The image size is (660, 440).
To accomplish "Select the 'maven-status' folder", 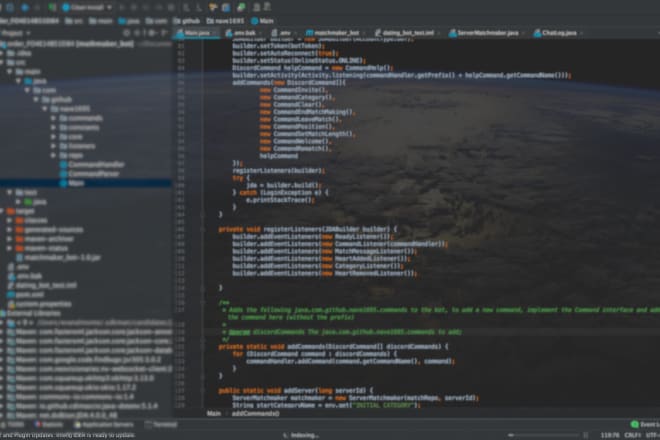I will (42, 248).
